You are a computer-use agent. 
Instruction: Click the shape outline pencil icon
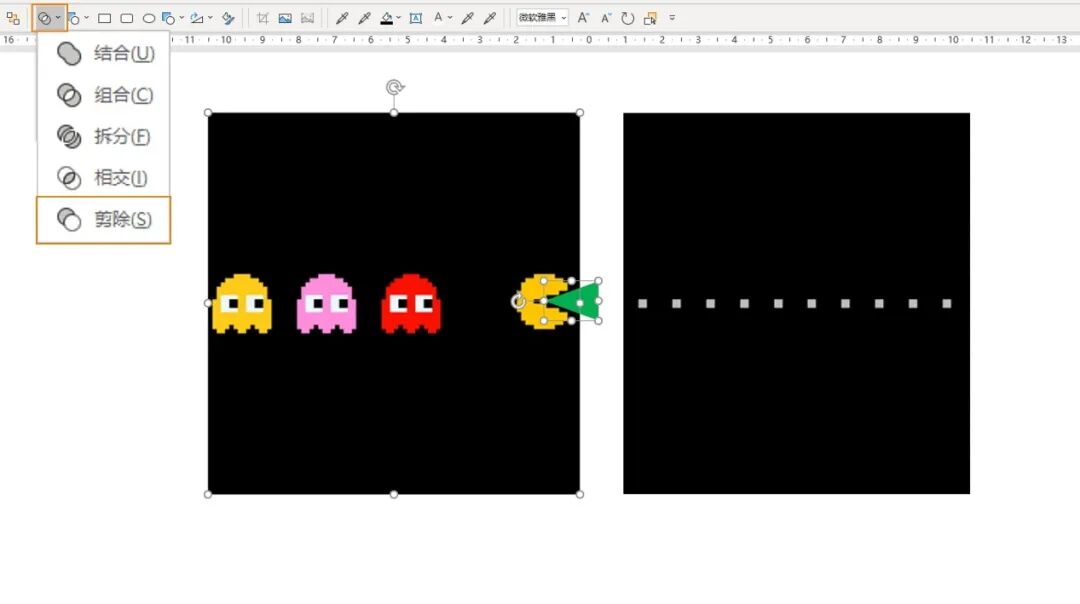[x=197, y=19]
